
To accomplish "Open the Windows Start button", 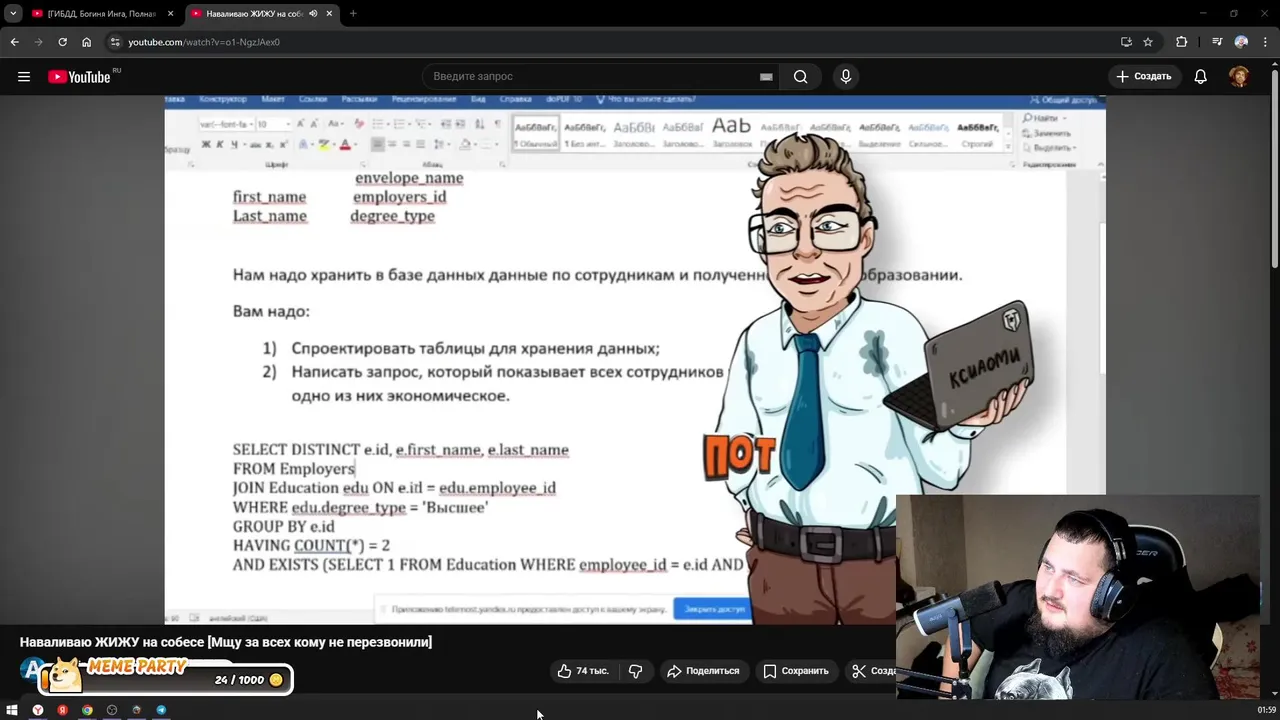I will coord(13,710).
